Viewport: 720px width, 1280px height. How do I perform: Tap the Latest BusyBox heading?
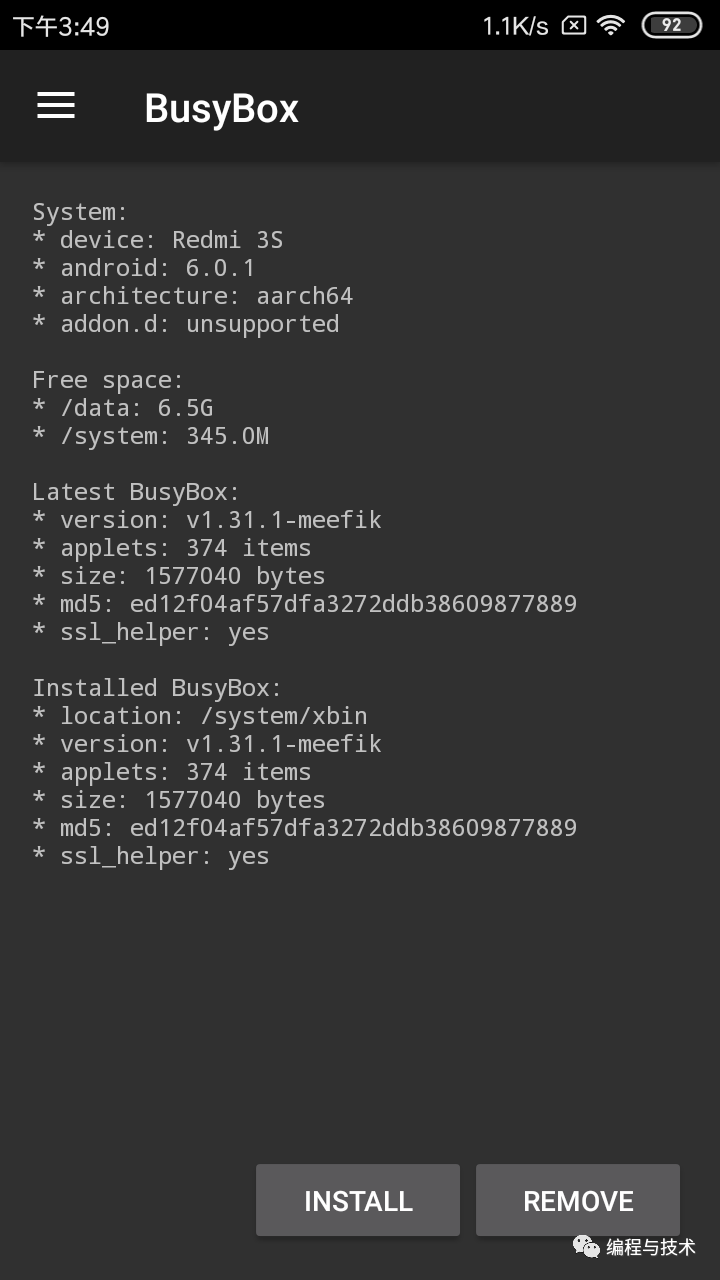click(x=137, y=492)
